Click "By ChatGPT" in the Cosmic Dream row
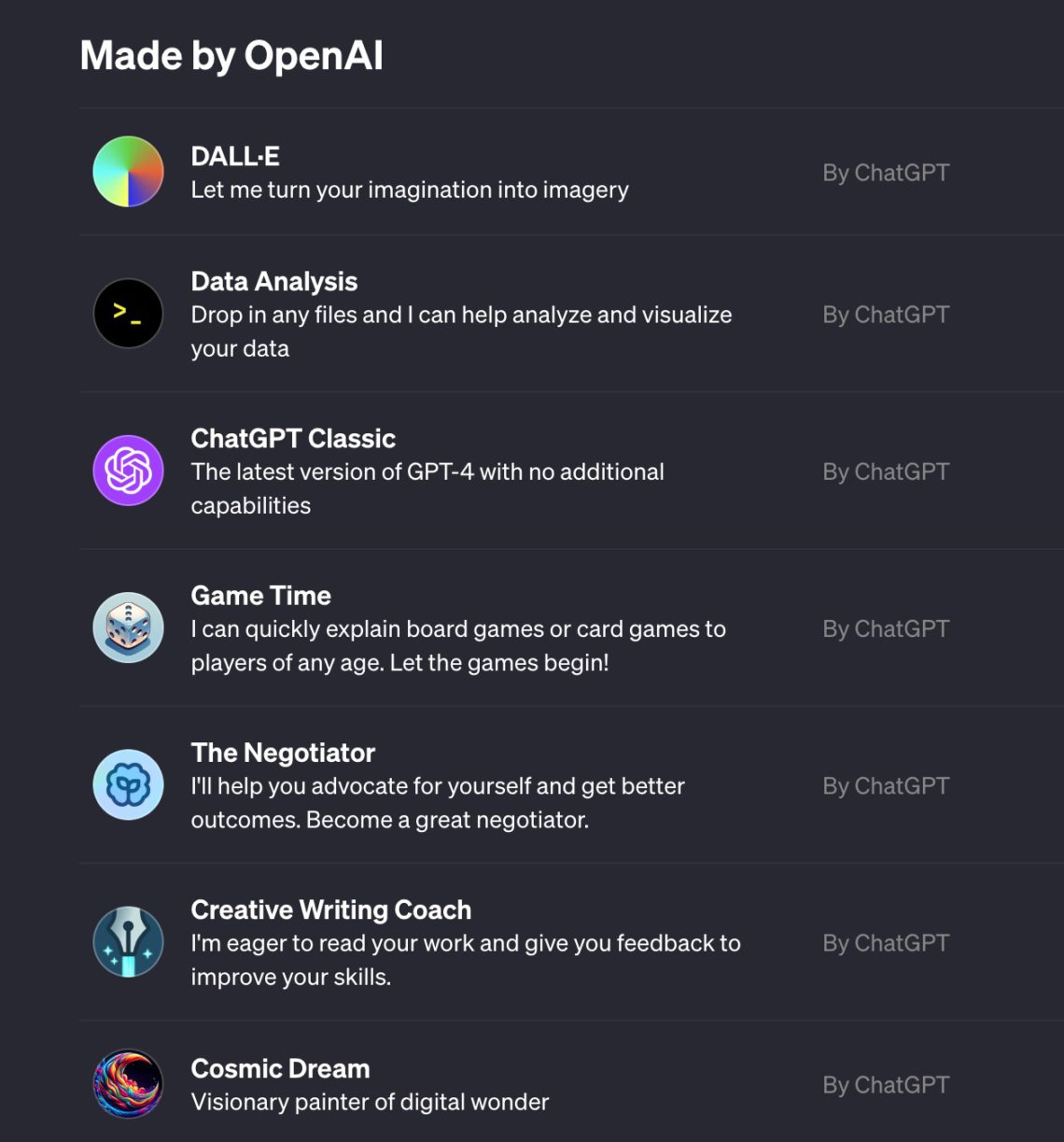 886,1084
